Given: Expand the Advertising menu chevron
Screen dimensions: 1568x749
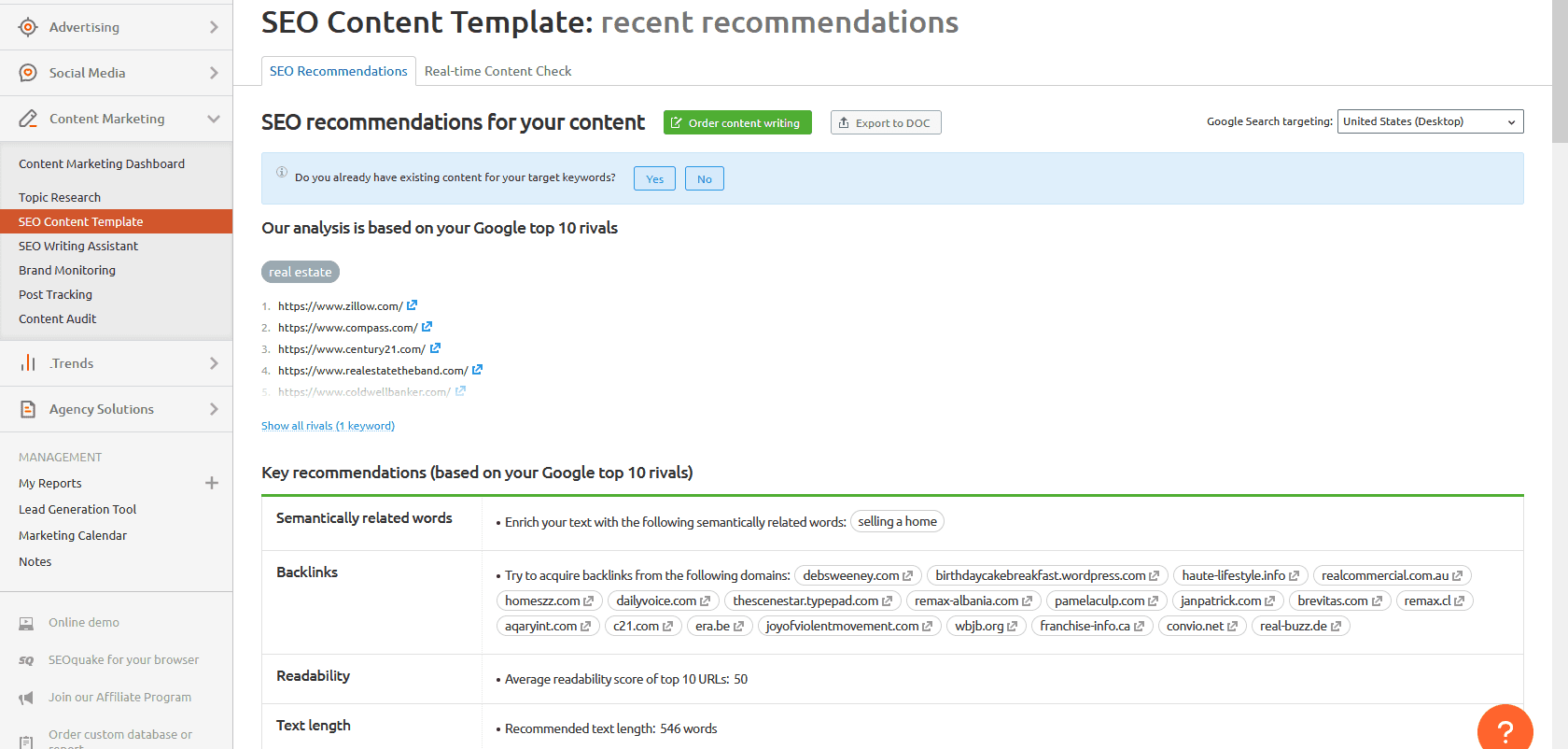Looking at the screenshot, I should 214,27.
